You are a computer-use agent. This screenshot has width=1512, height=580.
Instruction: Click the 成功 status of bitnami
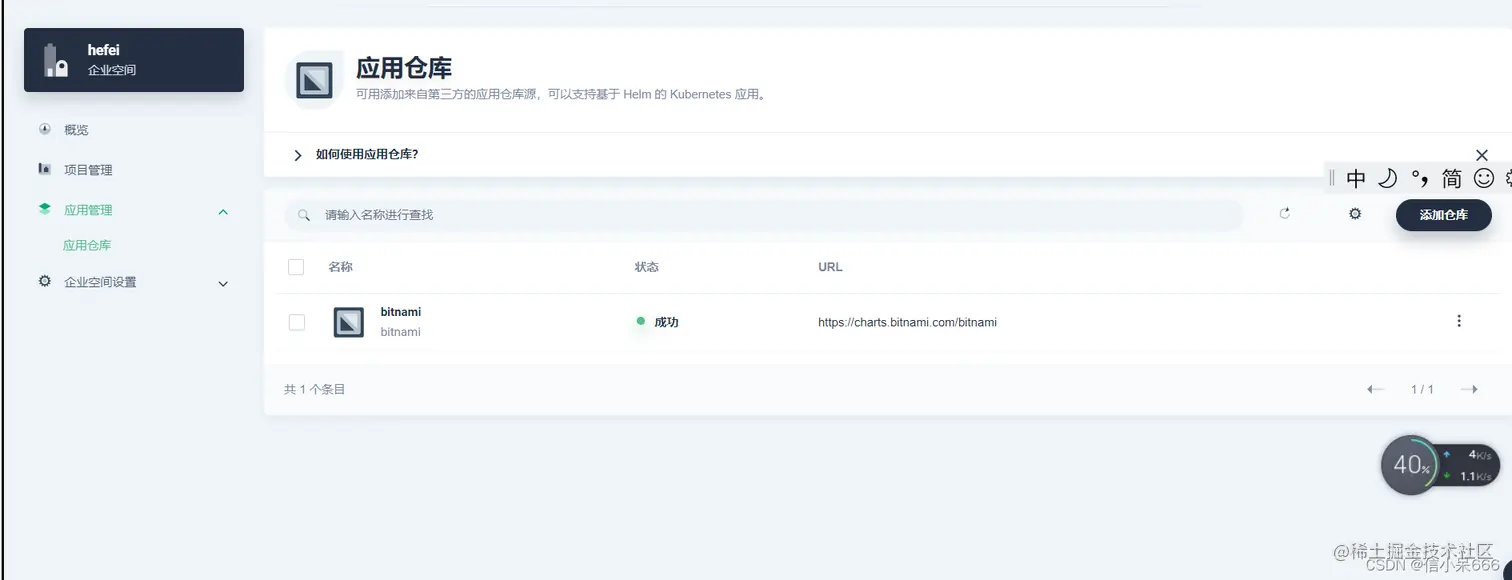pyautogui.click(x=658, y=322)
